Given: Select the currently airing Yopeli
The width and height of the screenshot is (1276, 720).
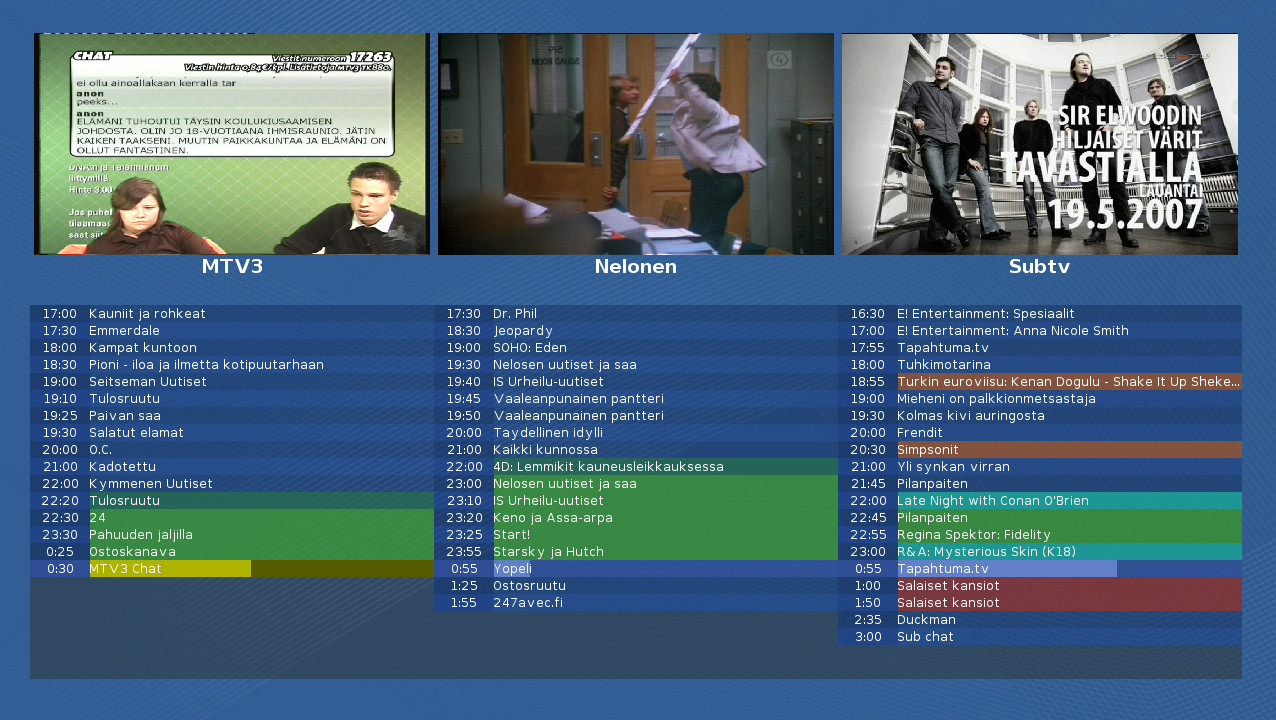Looking at the screenshot, I should click(x=636, y=569).
